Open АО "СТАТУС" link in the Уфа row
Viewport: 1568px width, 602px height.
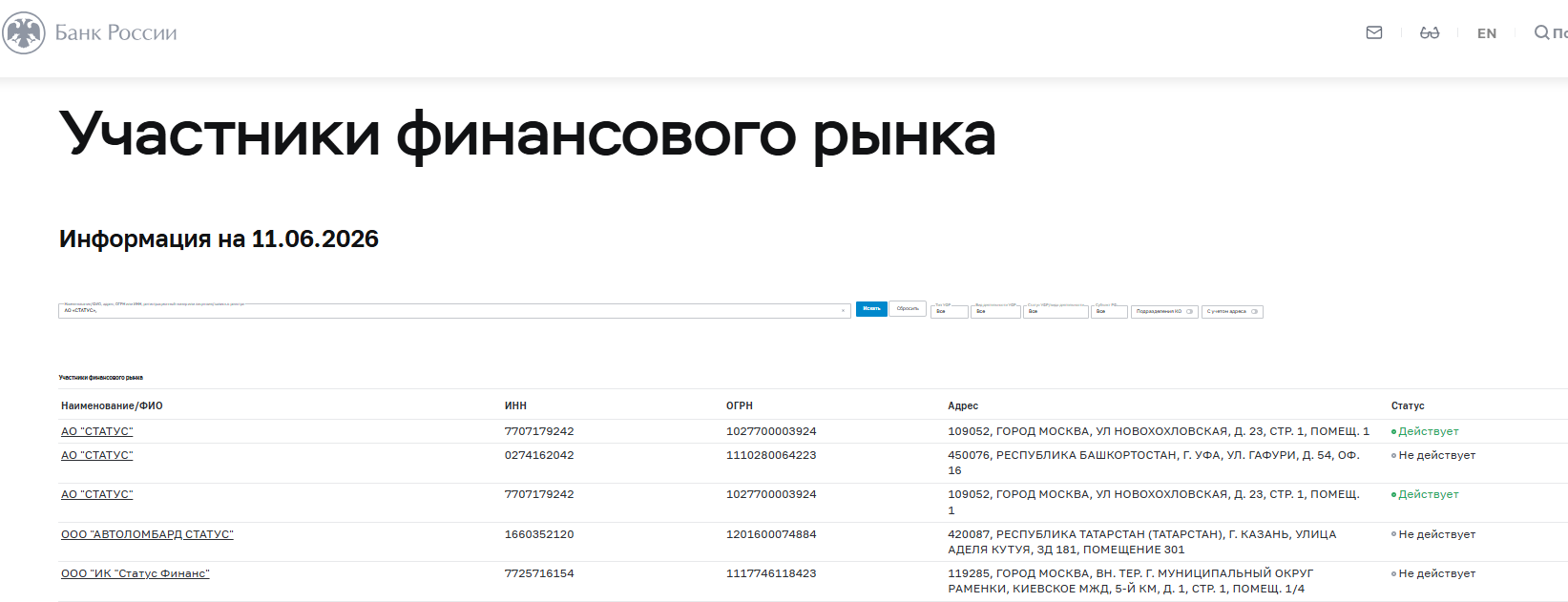97,455
